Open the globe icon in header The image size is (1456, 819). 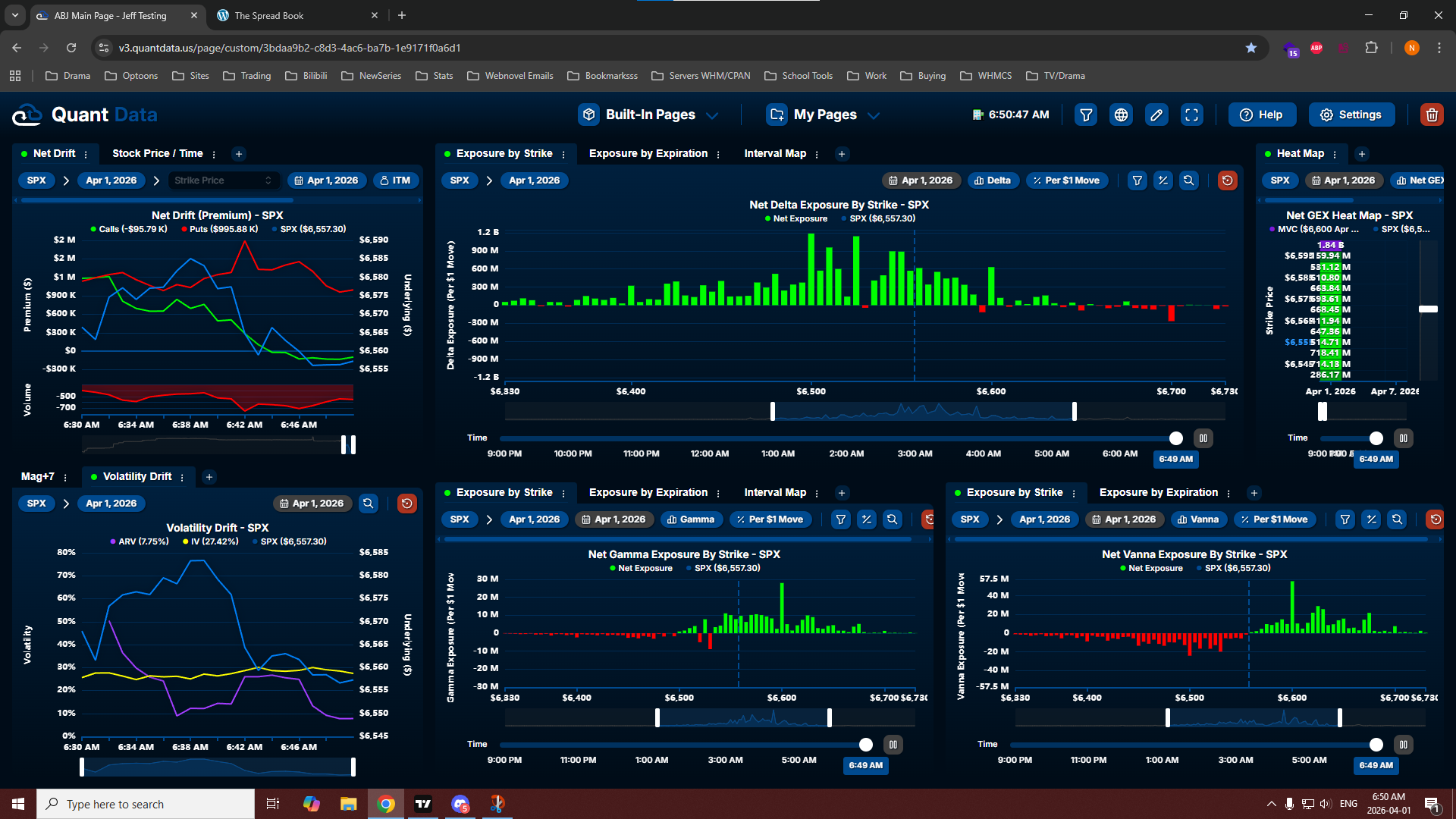(1121, 115)
